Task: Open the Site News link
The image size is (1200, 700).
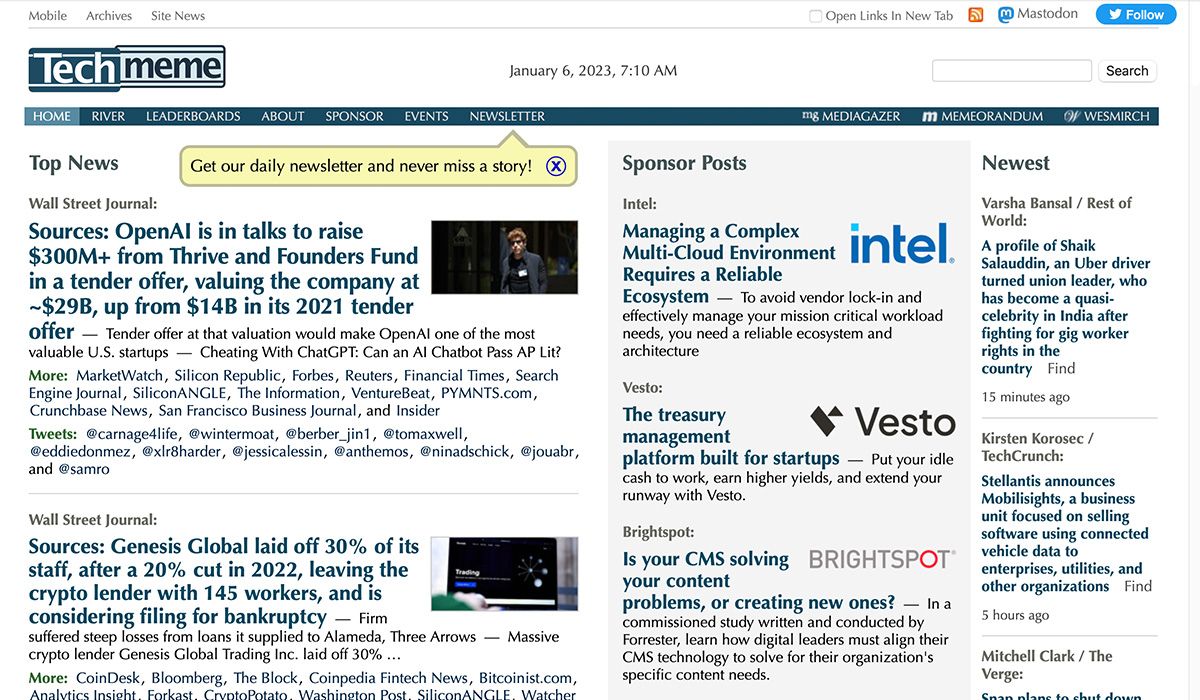Action: pyautogui.click(x=178, y=16)
